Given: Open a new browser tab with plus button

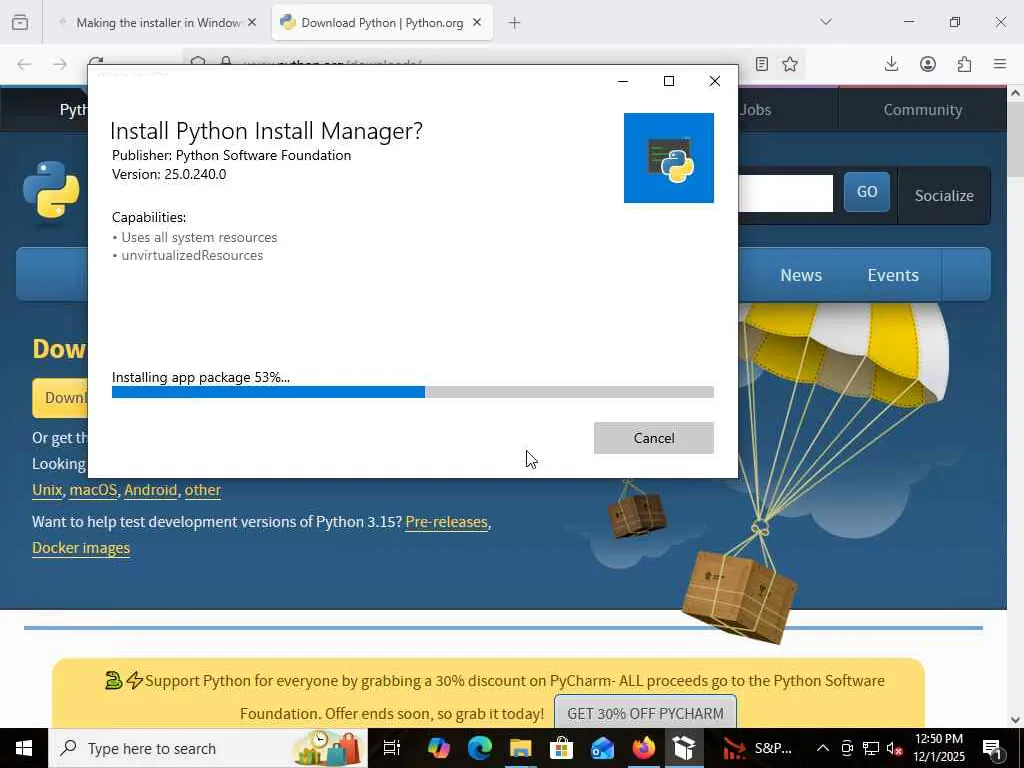Looking at the screenshot, I should [515, 23].
